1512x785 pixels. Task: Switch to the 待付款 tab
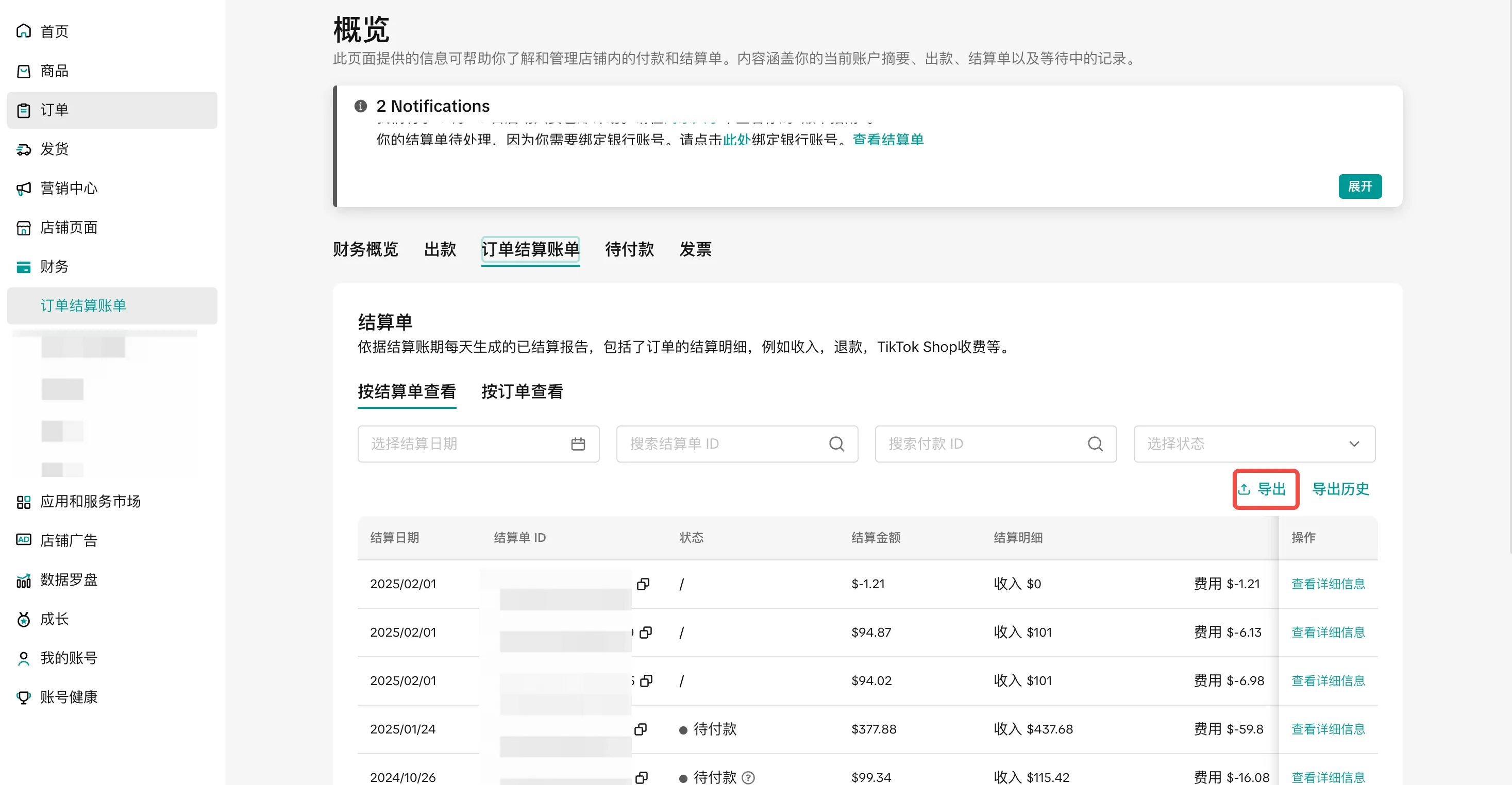point(629,249)
